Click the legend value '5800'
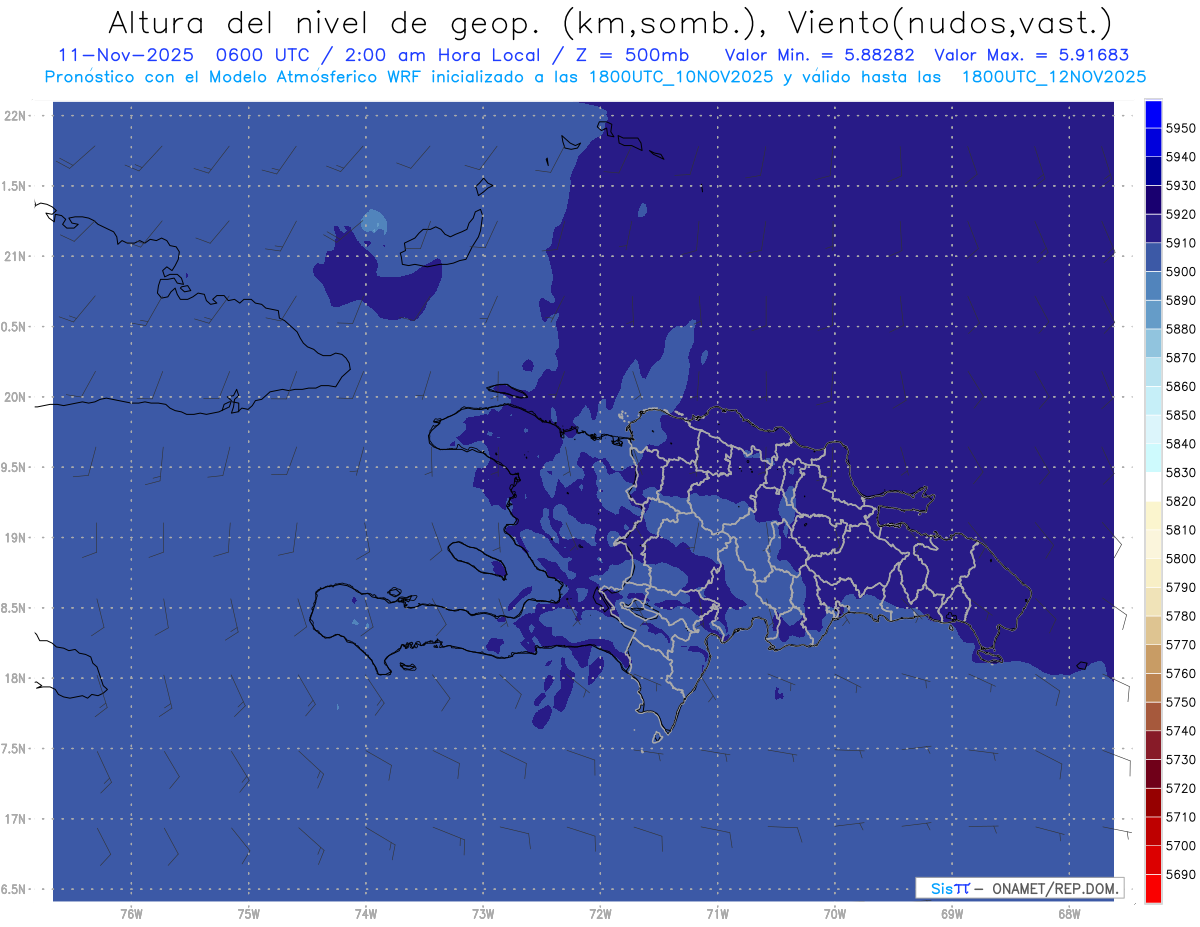Viewport: 1200px width, 927px height. [x=1180, y=559]
